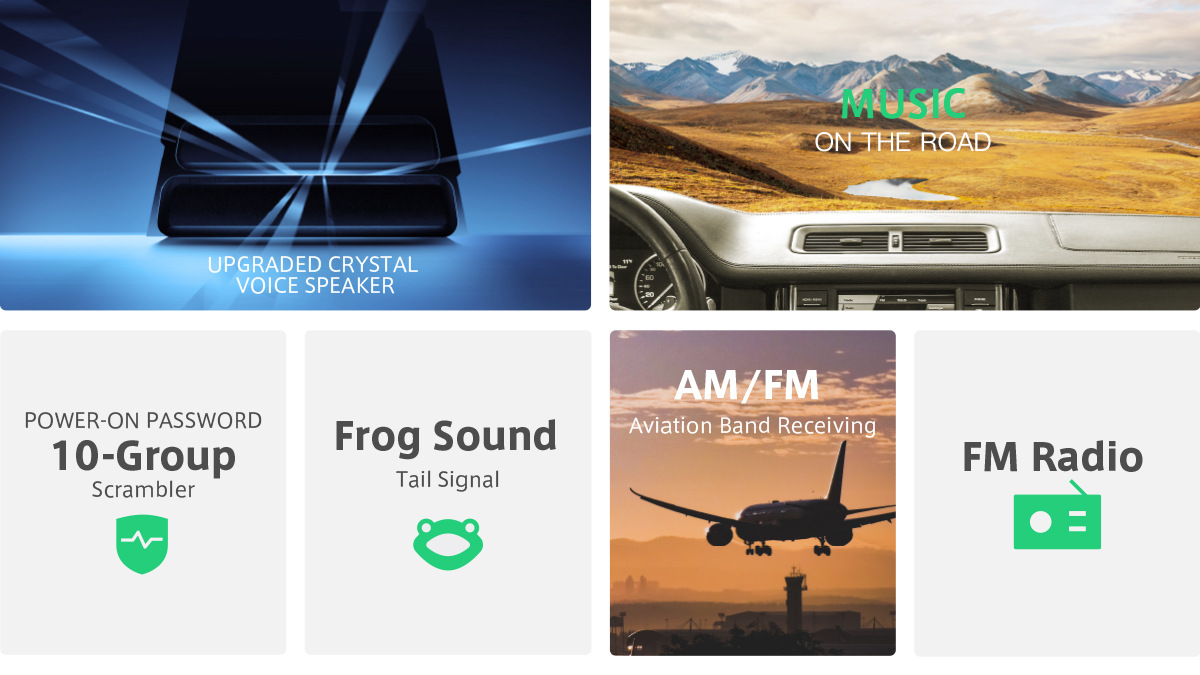
Task: Select the crystal voice speaker banner
Action: [x=295, y=155]
